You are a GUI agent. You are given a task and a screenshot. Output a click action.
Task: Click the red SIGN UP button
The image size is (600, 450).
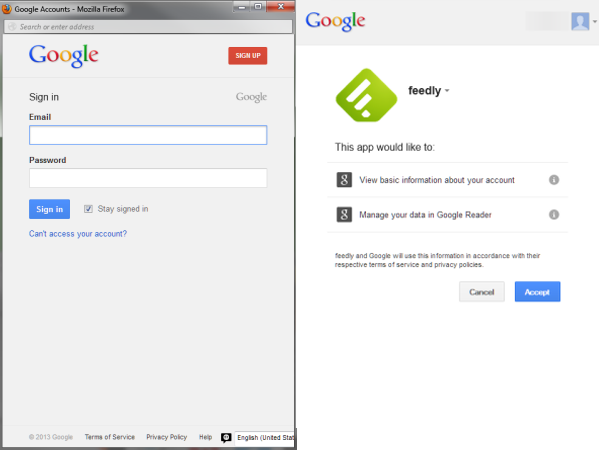(x=248, y=56)
